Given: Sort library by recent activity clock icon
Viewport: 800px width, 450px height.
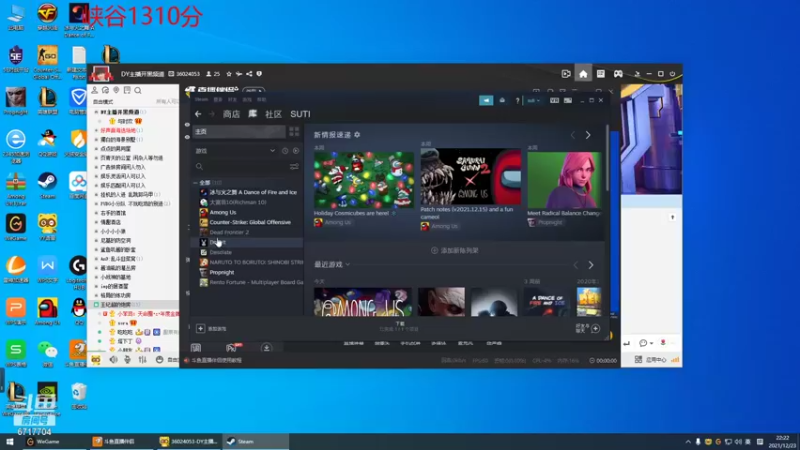Looking at the screenshot, I should pyautogui.click(x=285, y=151).
